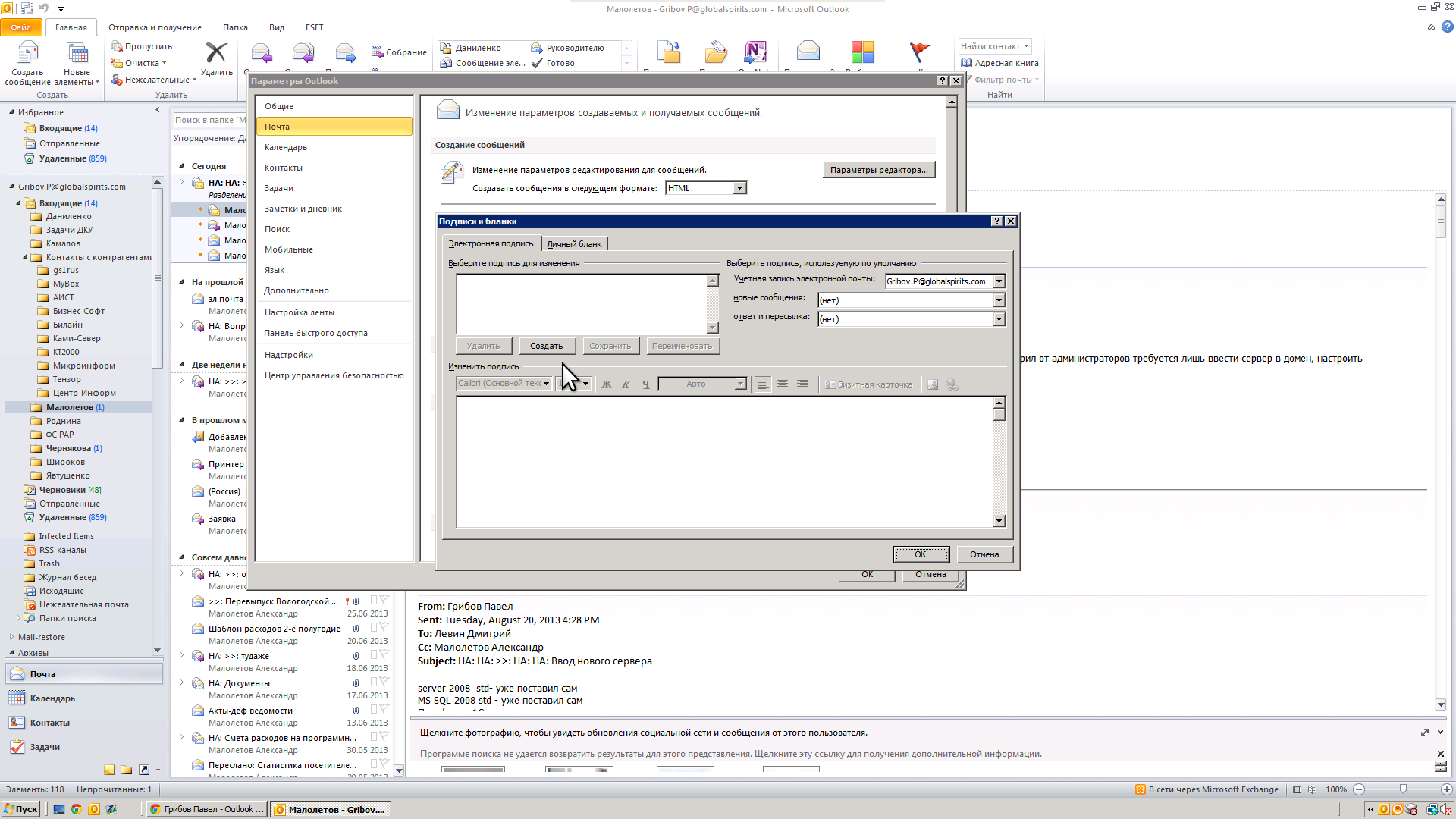This screenshot has width=1456, height=819.
Task: Click the Align left icon in signature editor
Action: (763, 384)
